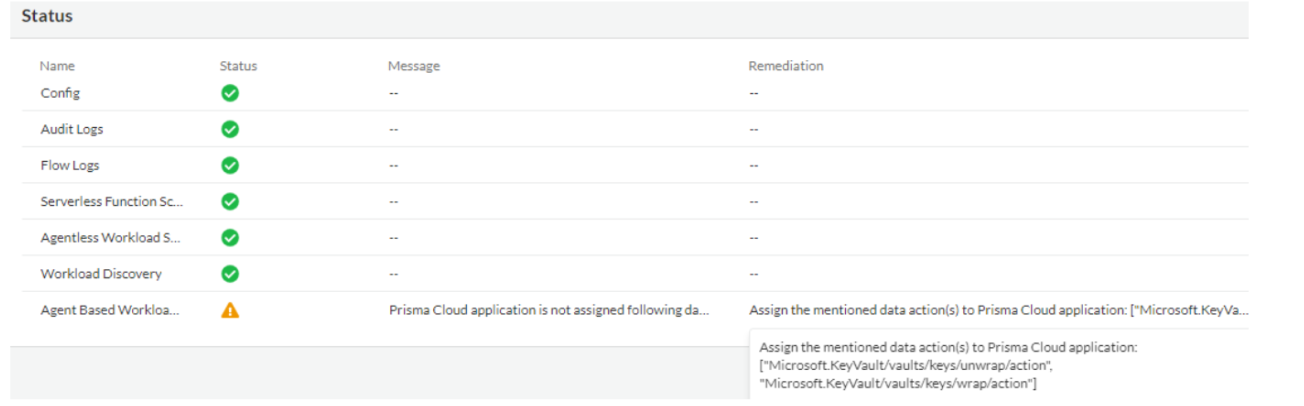Click the green check icon for Config

click(x=230, y=93)
